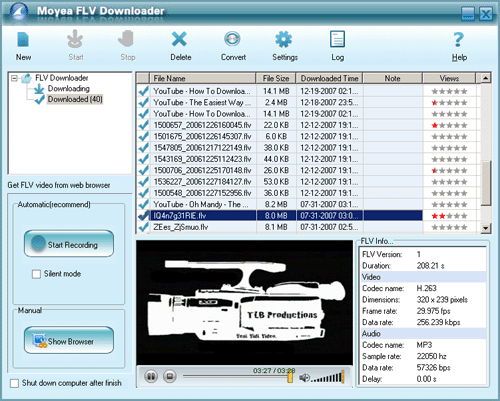The height and width of the screenshot is (401, 500).
Task: Click Sample rate value 22050 hz
Action: [431, 356]
